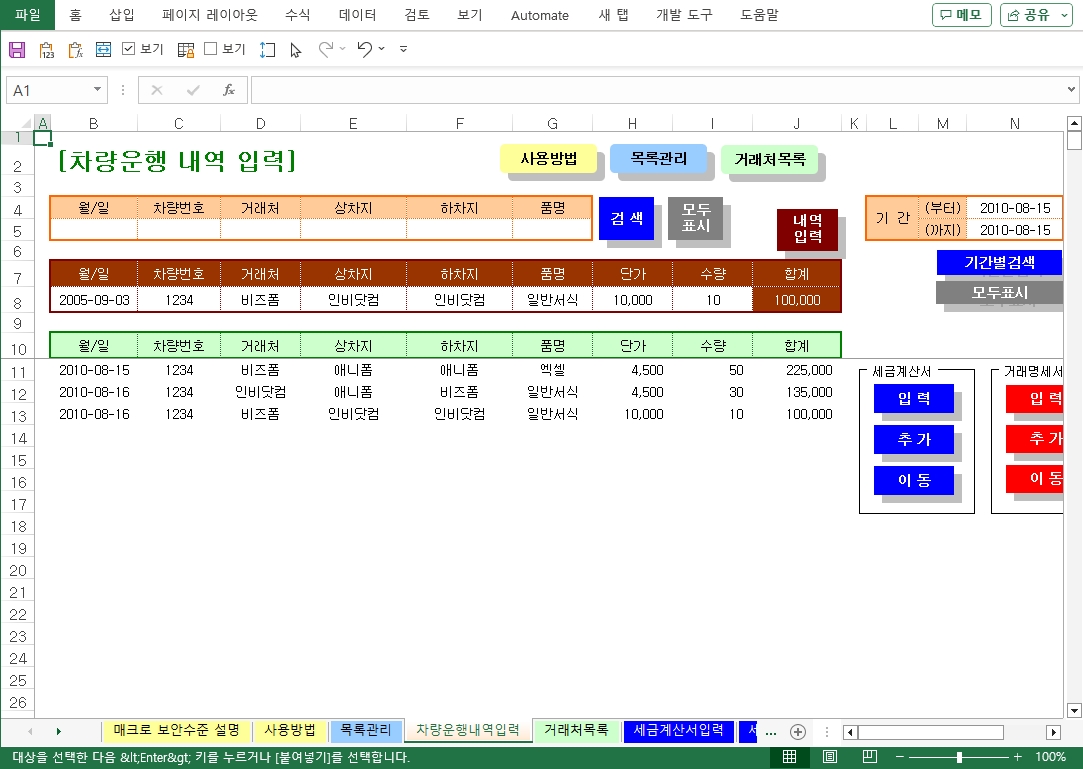Expand the Undo history dropdown arrow

382,49
